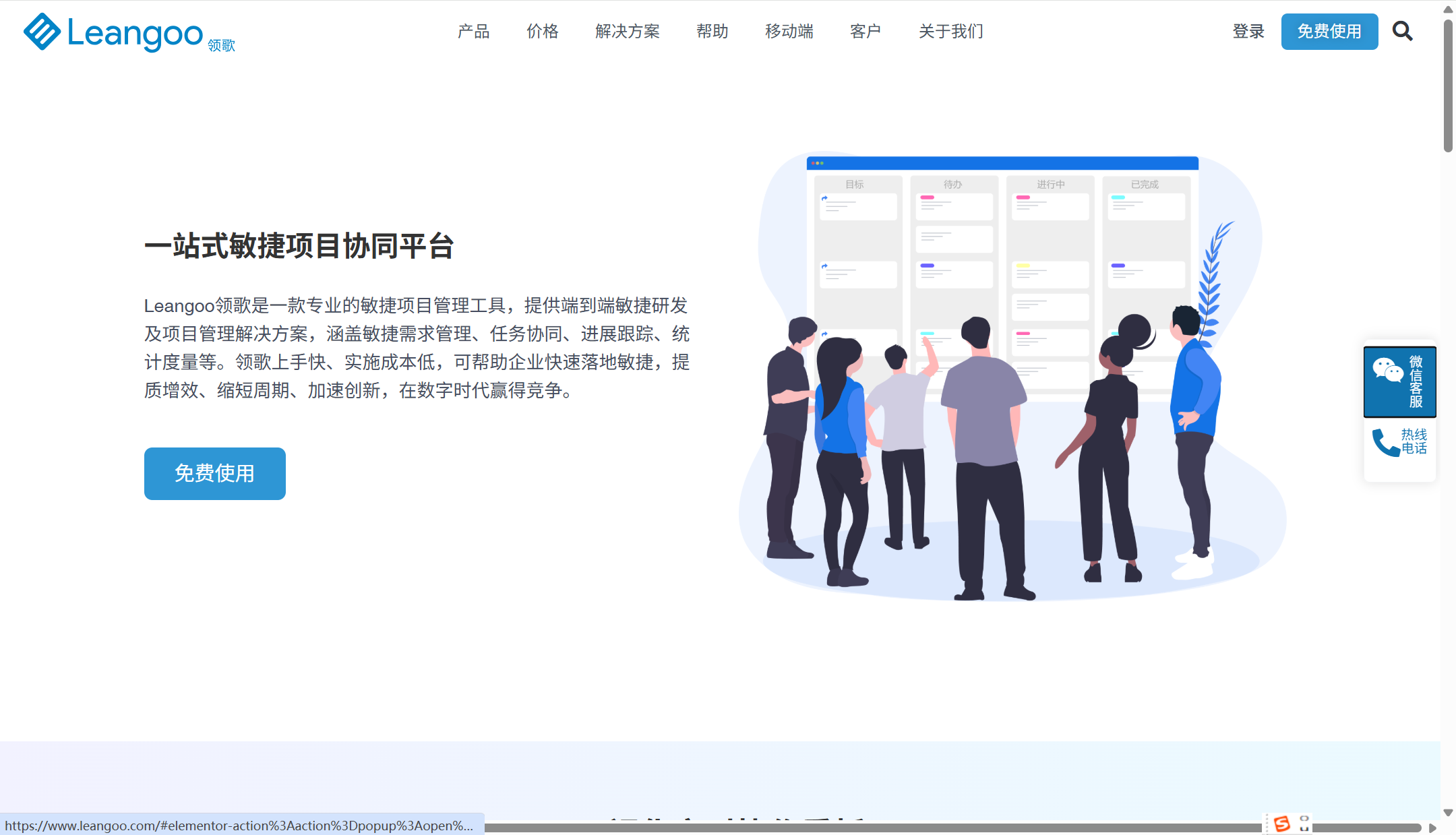
Task: Open the 产品 dropdown menu
Action: tap(473, 32)
